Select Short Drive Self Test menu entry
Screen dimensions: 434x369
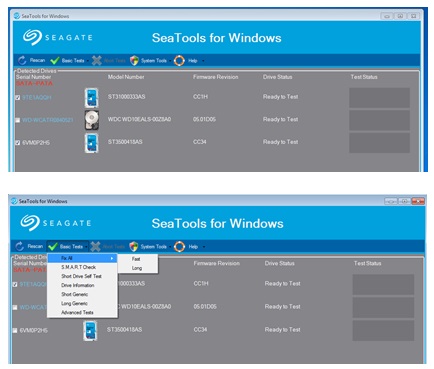(x=81, y=276)
